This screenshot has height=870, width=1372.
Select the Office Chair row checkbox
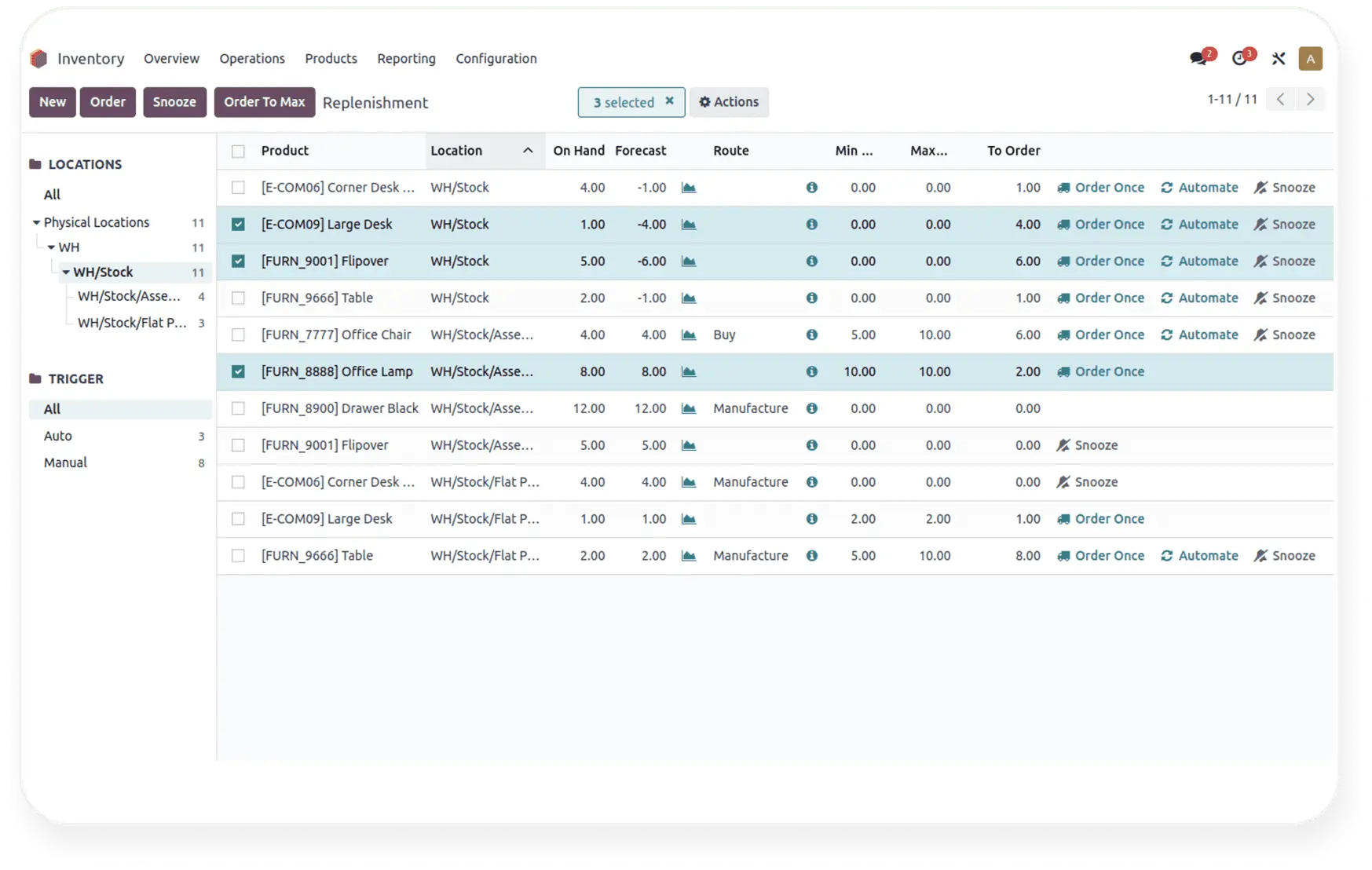[x=238, y=334]
